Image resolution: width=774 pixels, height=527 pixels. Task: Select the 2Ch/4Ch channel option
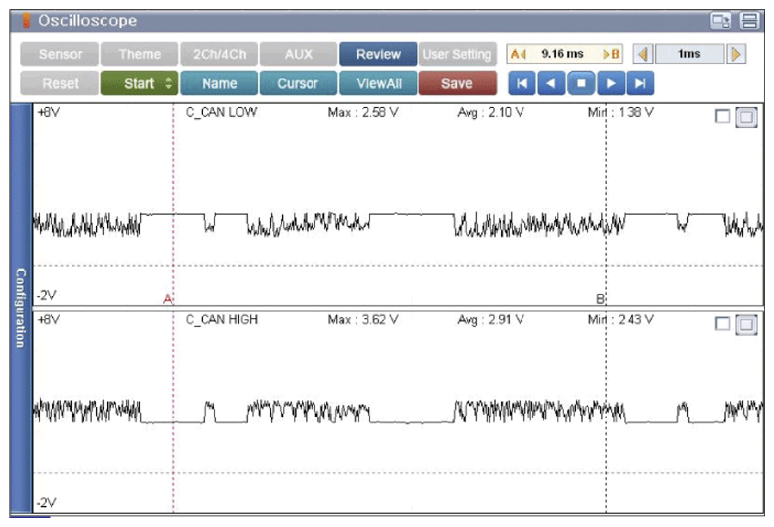(x=218, y=54)
